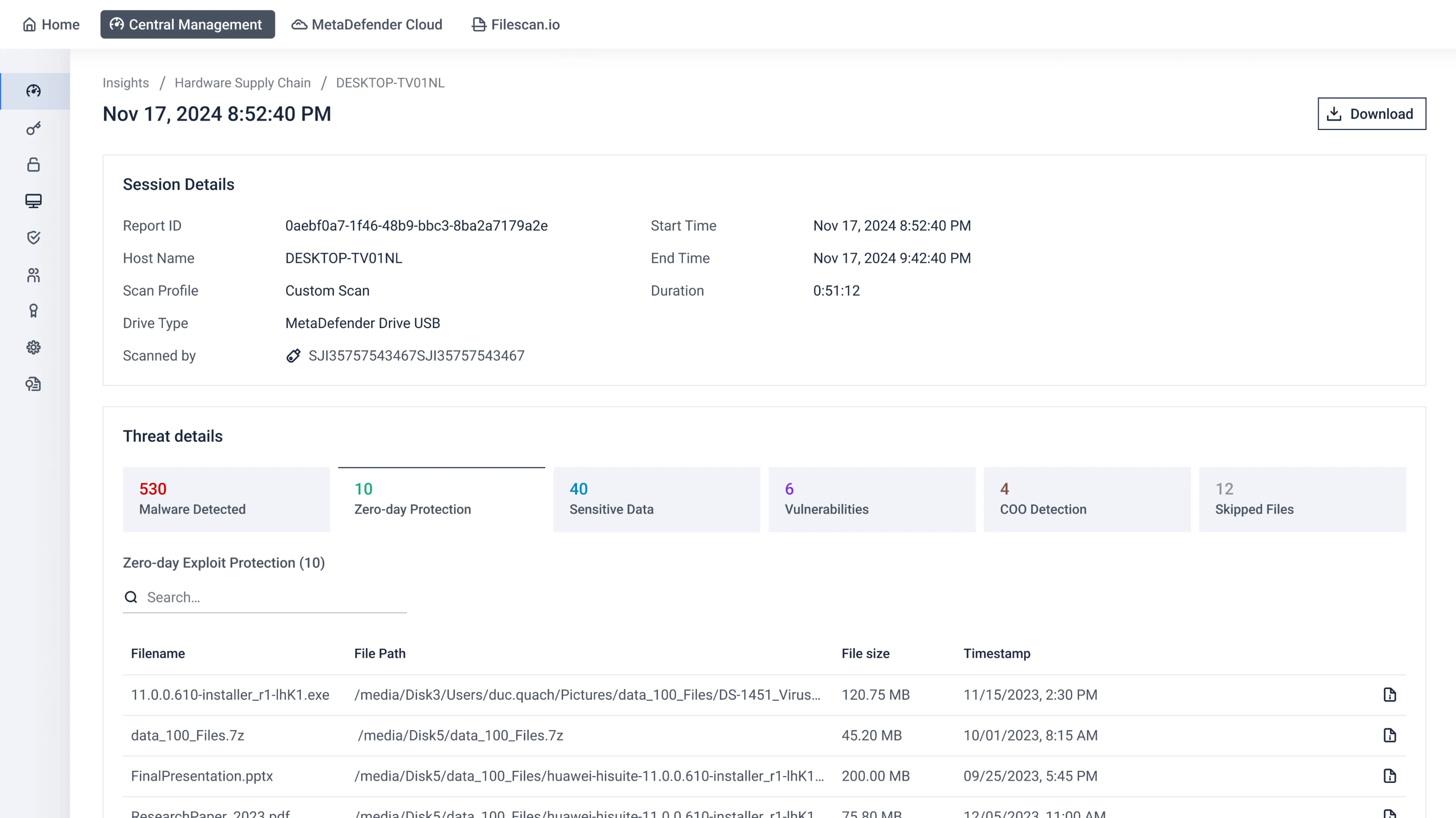
Task: Open file report icon for FinalPresentation.pptx row
Action: click(1389, 776)
